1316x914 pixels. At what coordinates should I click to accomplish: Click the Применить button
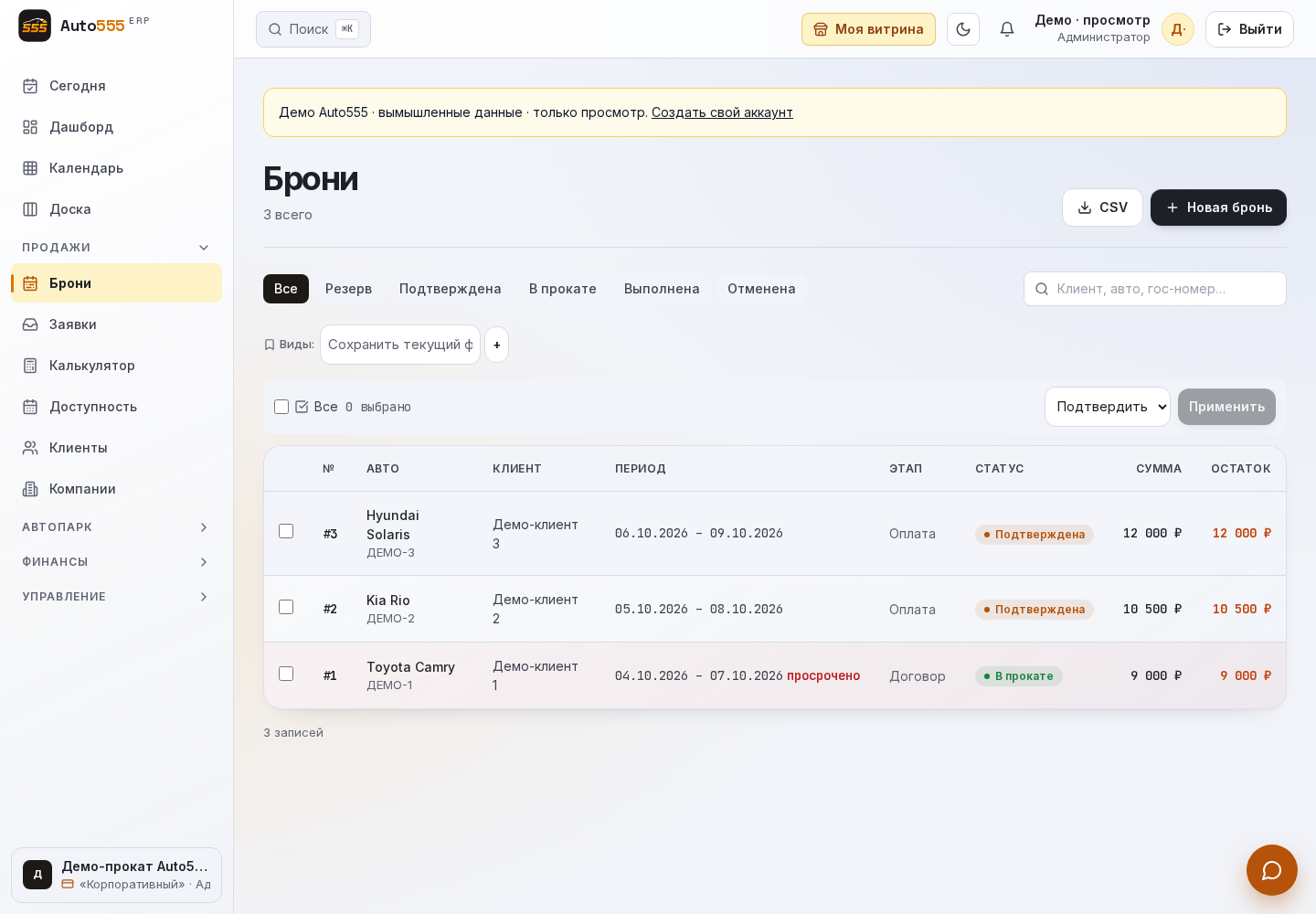(x=1226, y=407)
